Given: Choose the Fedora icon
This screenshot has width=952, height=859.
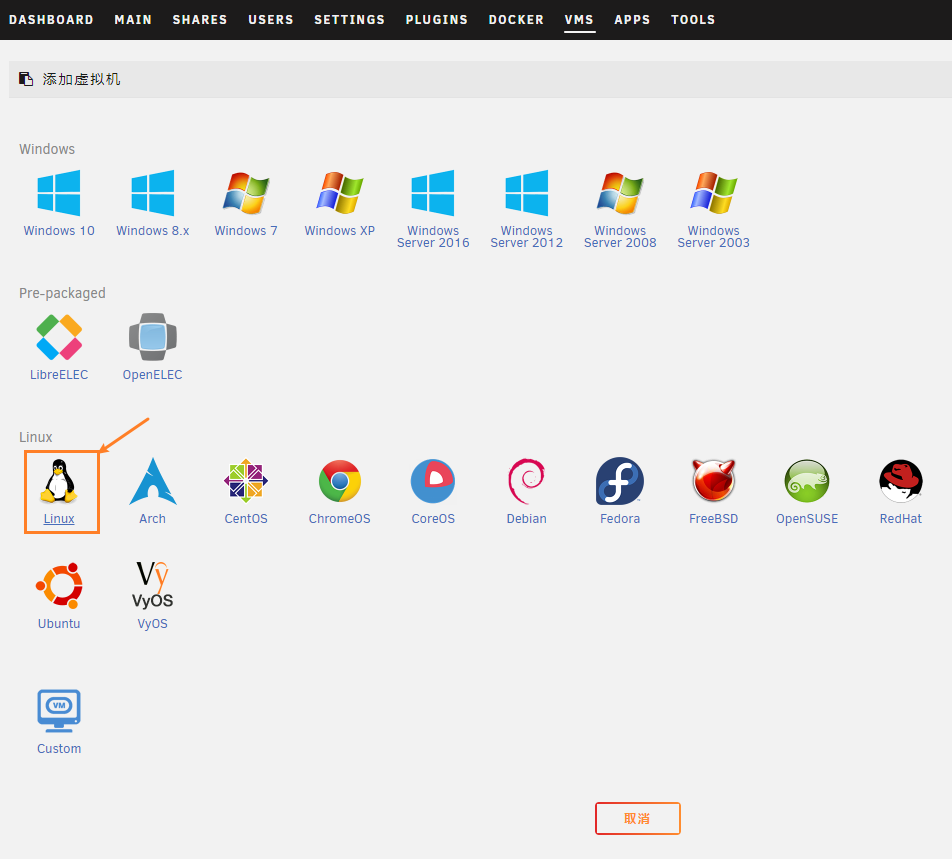Looking at the screenshot, I should (620, 481).
